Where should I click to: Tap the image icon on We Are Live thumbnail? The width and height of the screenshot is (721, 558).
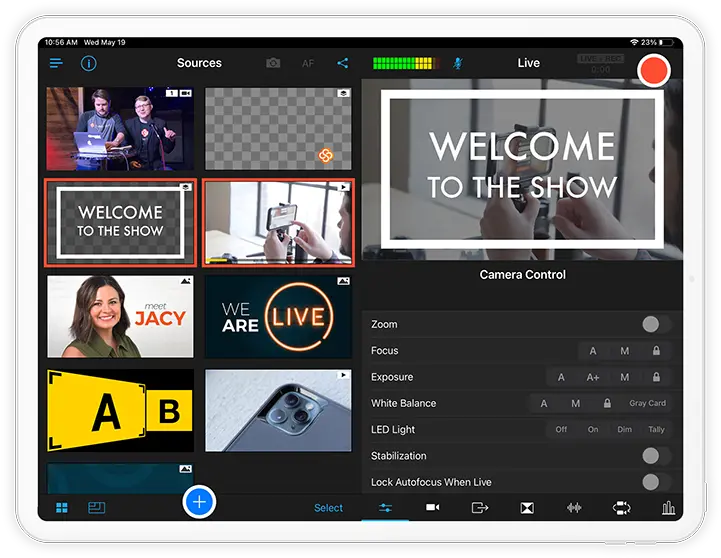[343, 281]
